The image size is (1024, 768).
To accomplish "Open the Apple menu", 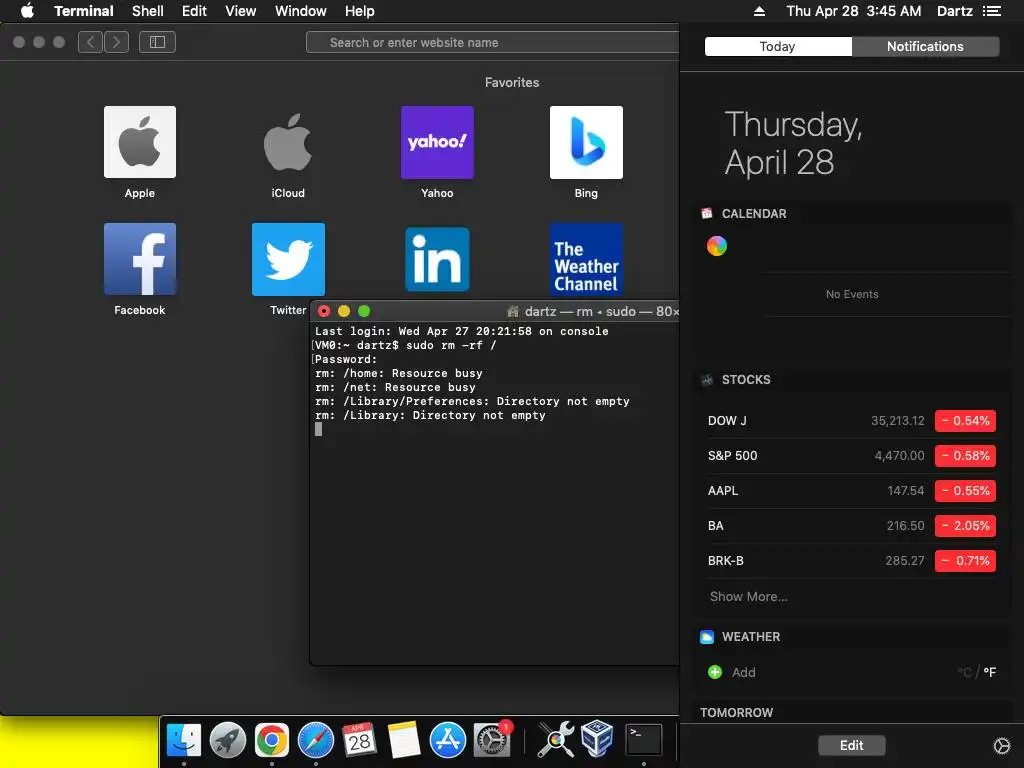I will pos(27,11).
